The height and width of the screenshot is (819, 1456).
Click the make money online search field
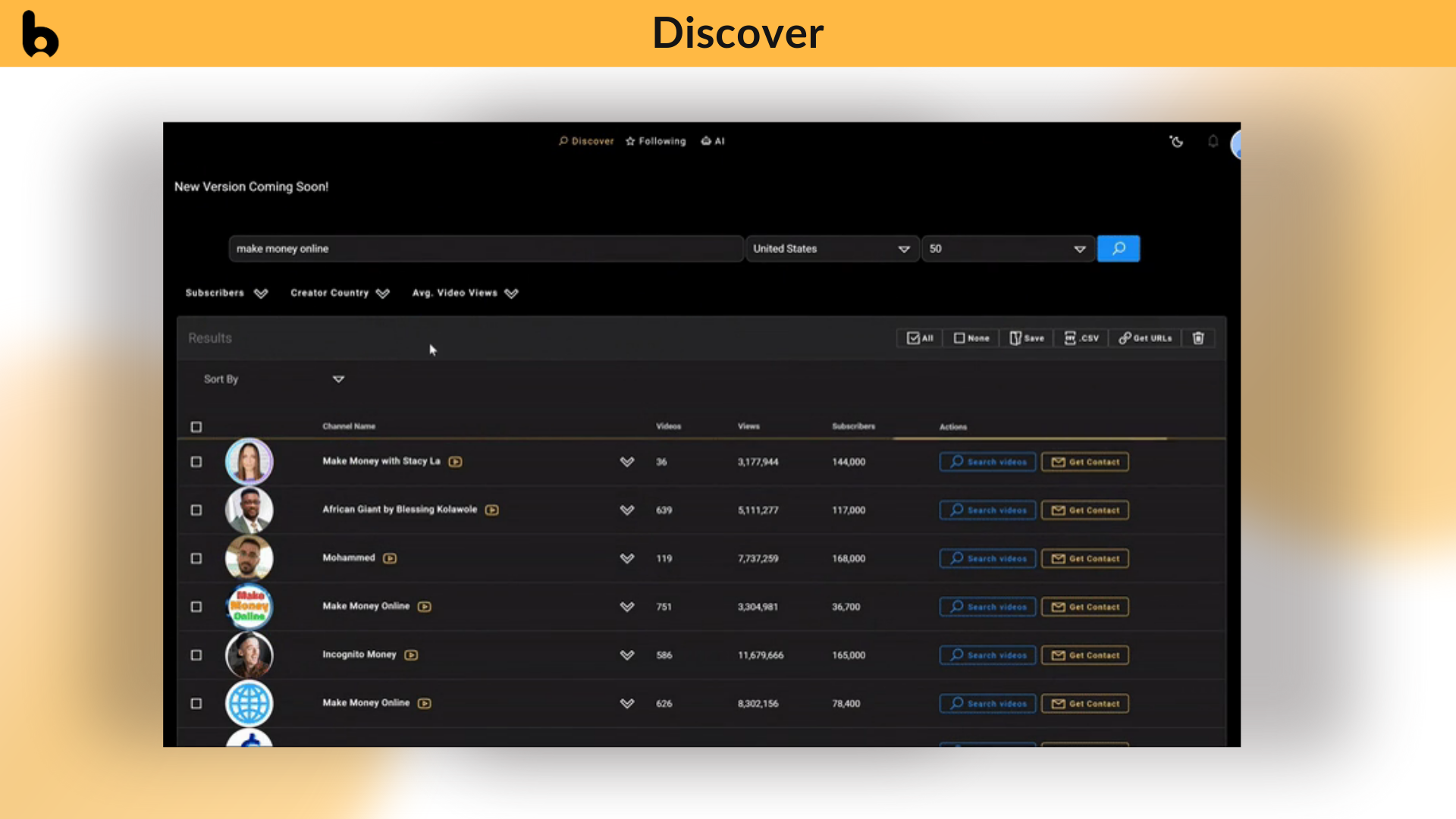point(485,249)
